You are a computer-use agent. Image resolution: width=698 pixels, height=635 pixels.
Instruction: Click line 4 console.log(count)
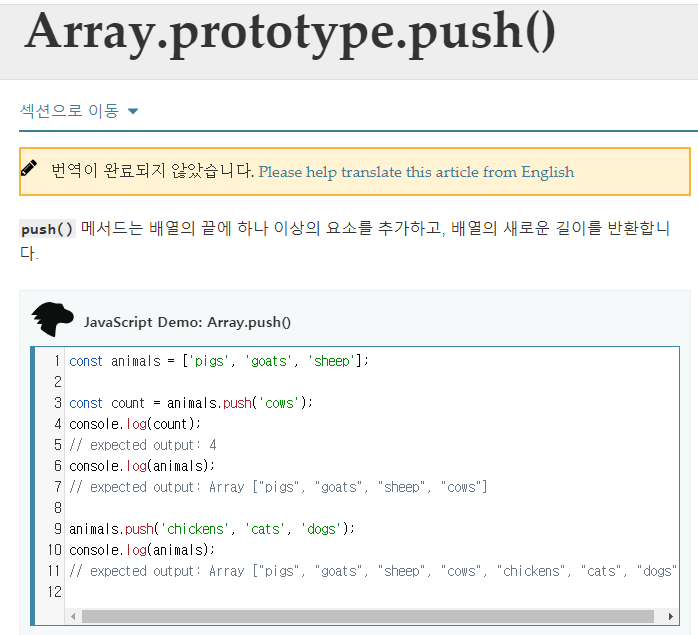[x=135, y=424]
